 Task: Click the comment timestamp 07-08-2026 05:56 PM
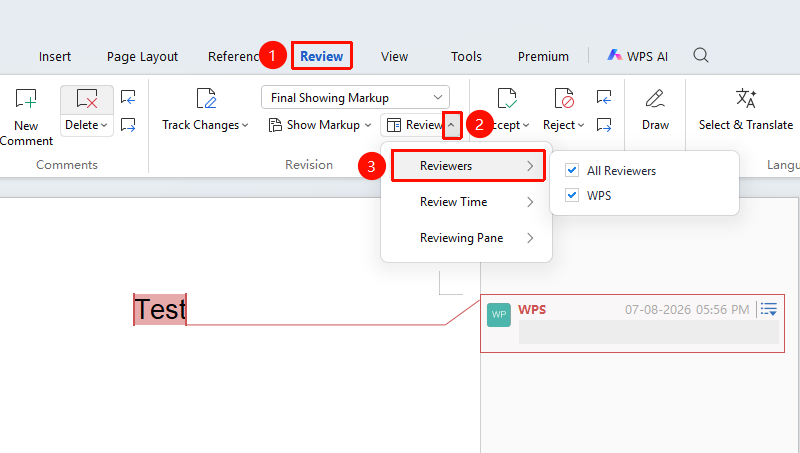pyautogui.click(x=687, y=310)
